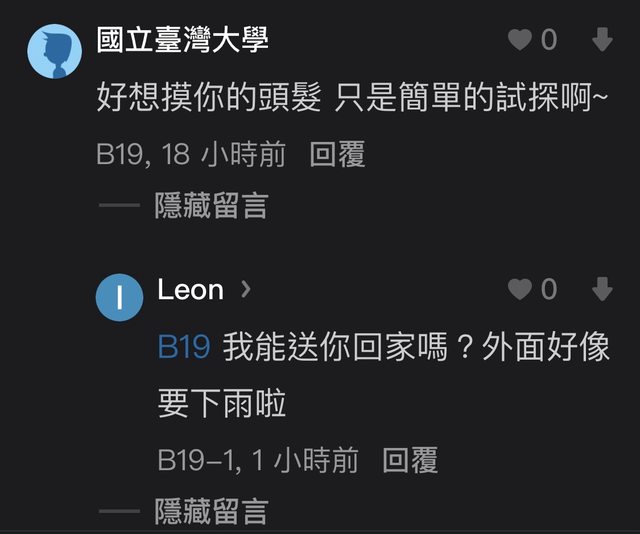Select the comment text 好想摸你的頭髮

coord(209,97)
